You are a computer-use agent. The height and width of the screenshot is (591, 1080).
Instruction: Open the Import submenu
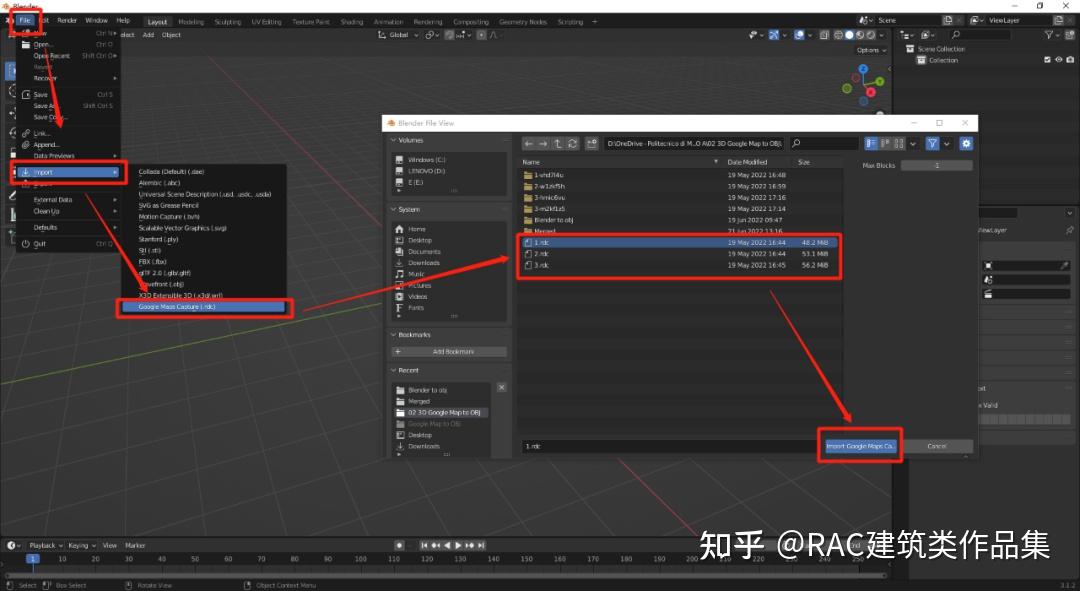(x=68, y=172)
